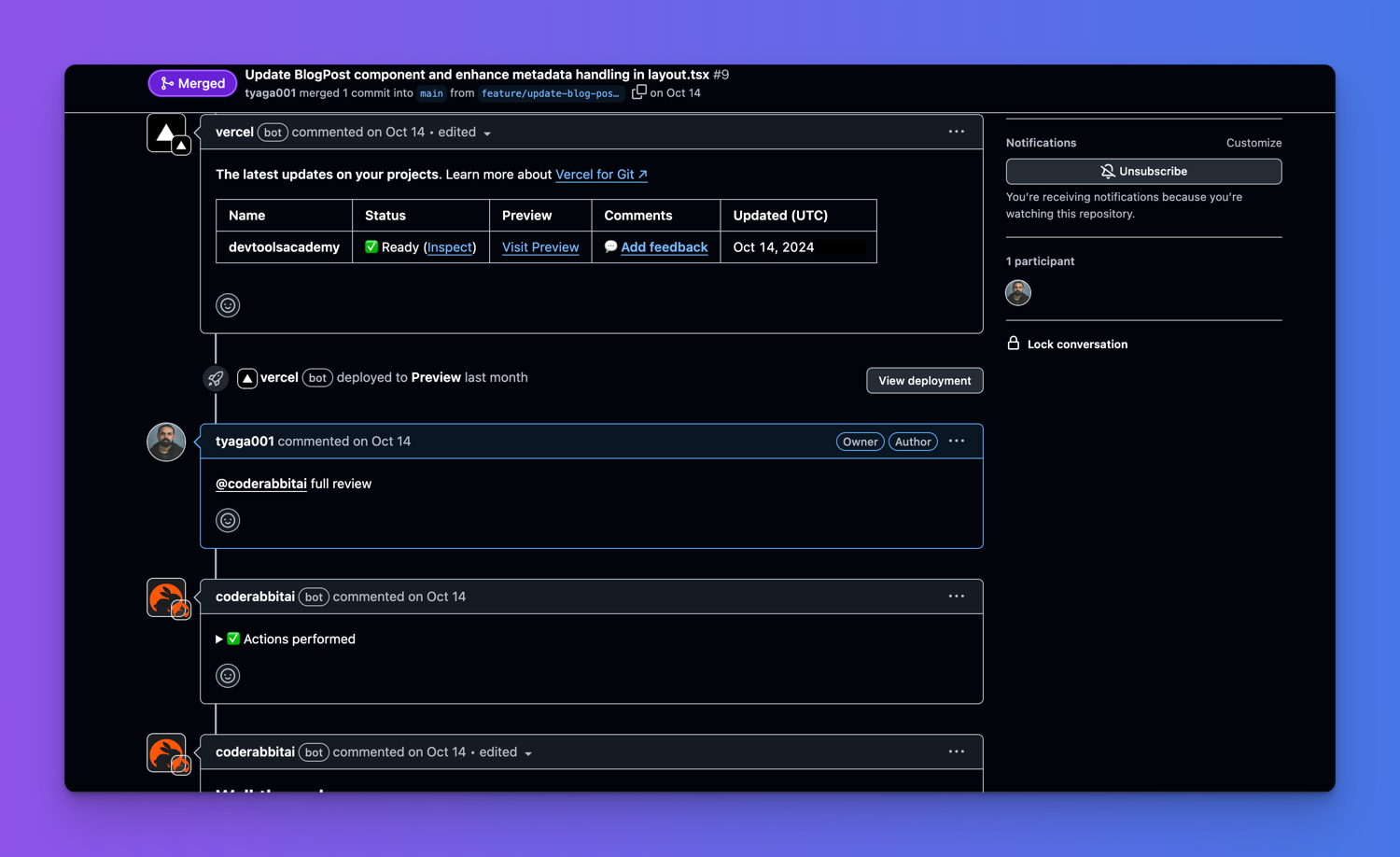The image size is (1400, 857).
Task: Add emoji reaction to tyaga001 comment
Action: [228, 521]
